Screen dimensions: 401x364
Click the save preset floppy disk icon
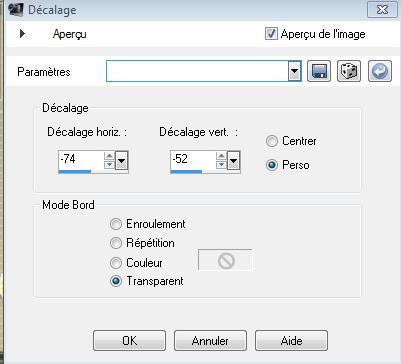(x=319, y=71)
